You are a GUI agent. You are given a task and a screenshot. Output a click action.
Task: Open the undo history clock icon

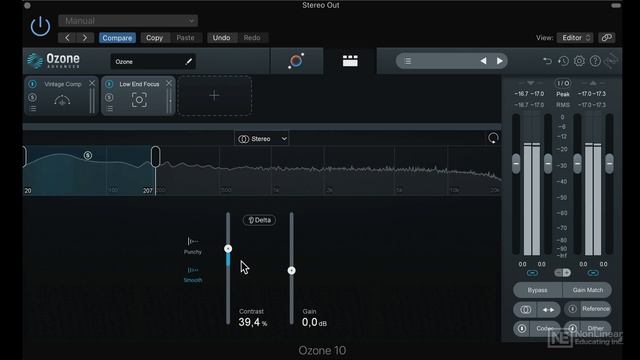563,61
